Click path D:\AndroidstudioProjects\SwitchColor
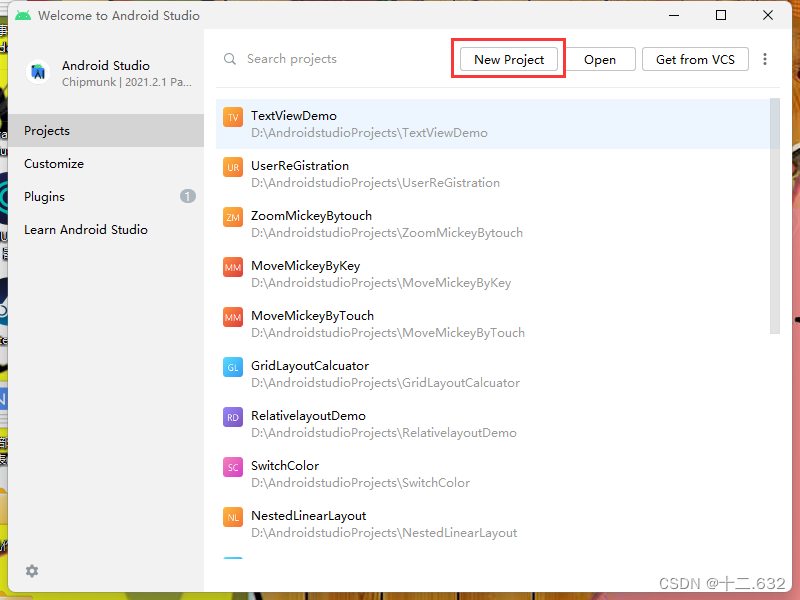This screenshot has height=600, width=800. (361, 483)
